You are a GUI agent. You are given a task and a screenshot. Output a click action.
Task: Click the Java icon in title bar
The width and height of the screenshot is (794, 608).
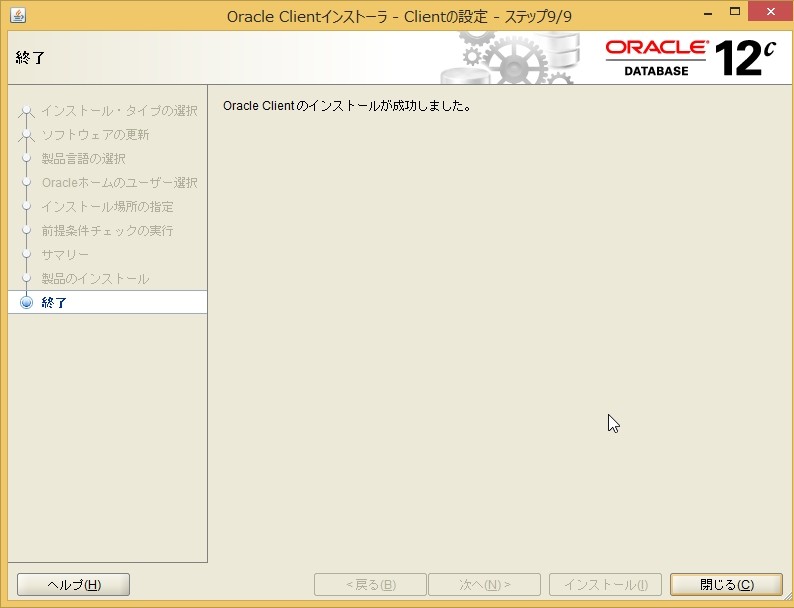18,16
